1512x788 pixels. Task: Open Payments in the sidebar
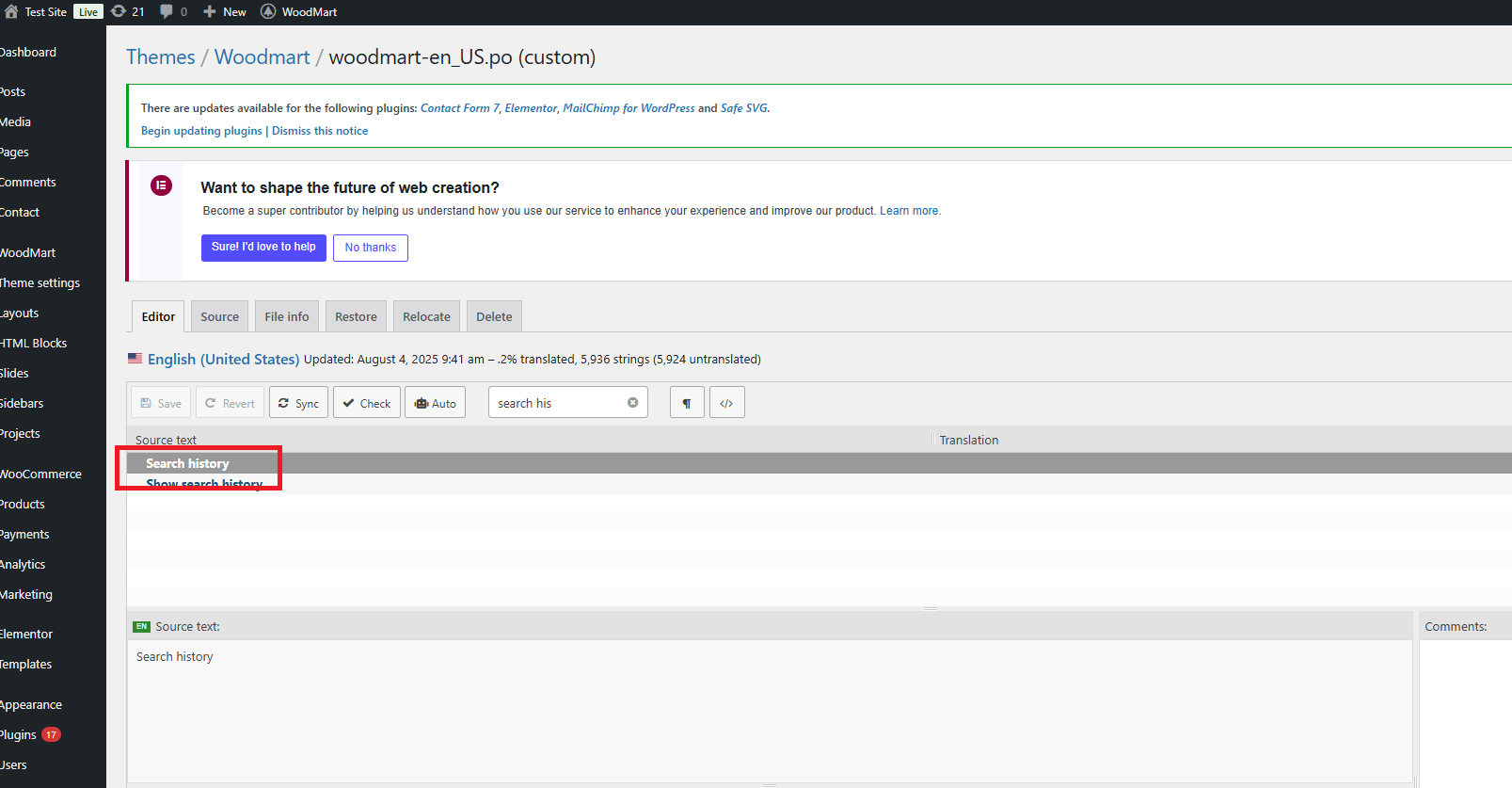pyautogui.click(x=25, y=534)
